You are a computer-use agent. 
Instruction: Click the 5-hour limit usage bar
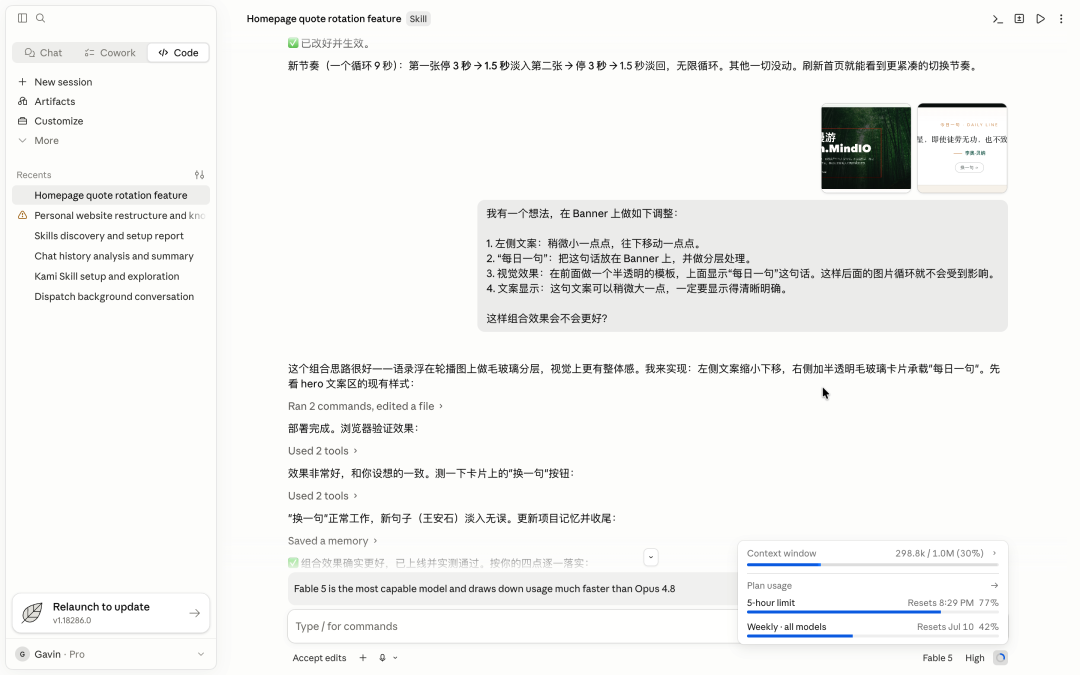click(872, 612)
